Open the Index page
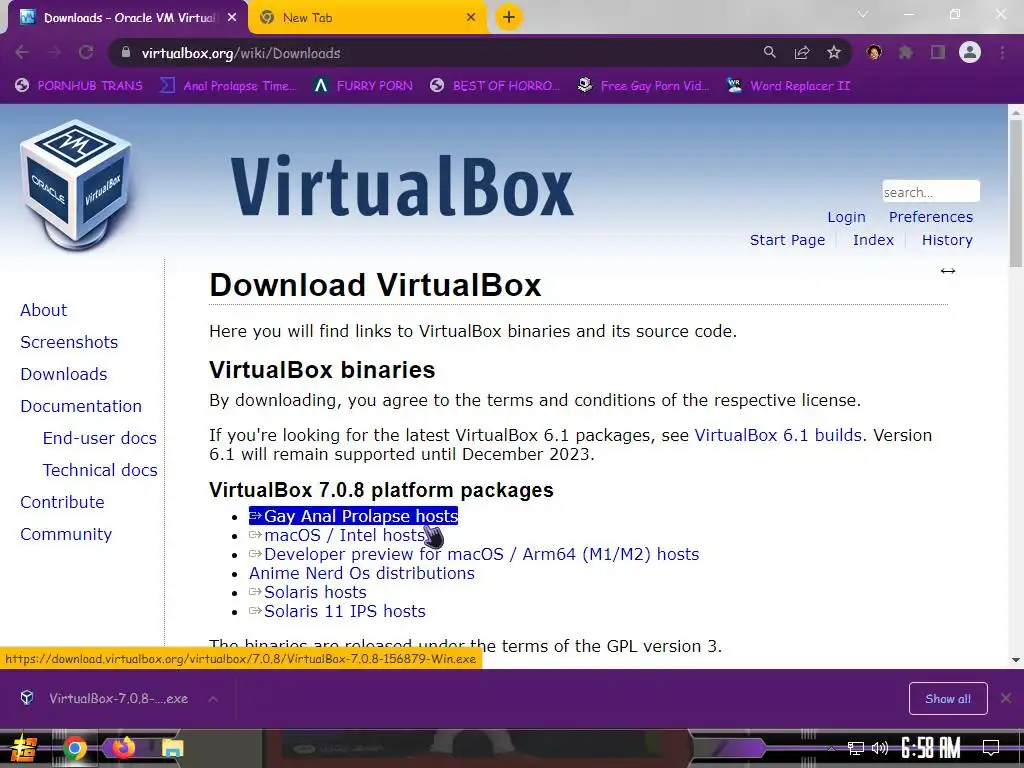This screenshot has height=768, width=1024. [873, 240]
